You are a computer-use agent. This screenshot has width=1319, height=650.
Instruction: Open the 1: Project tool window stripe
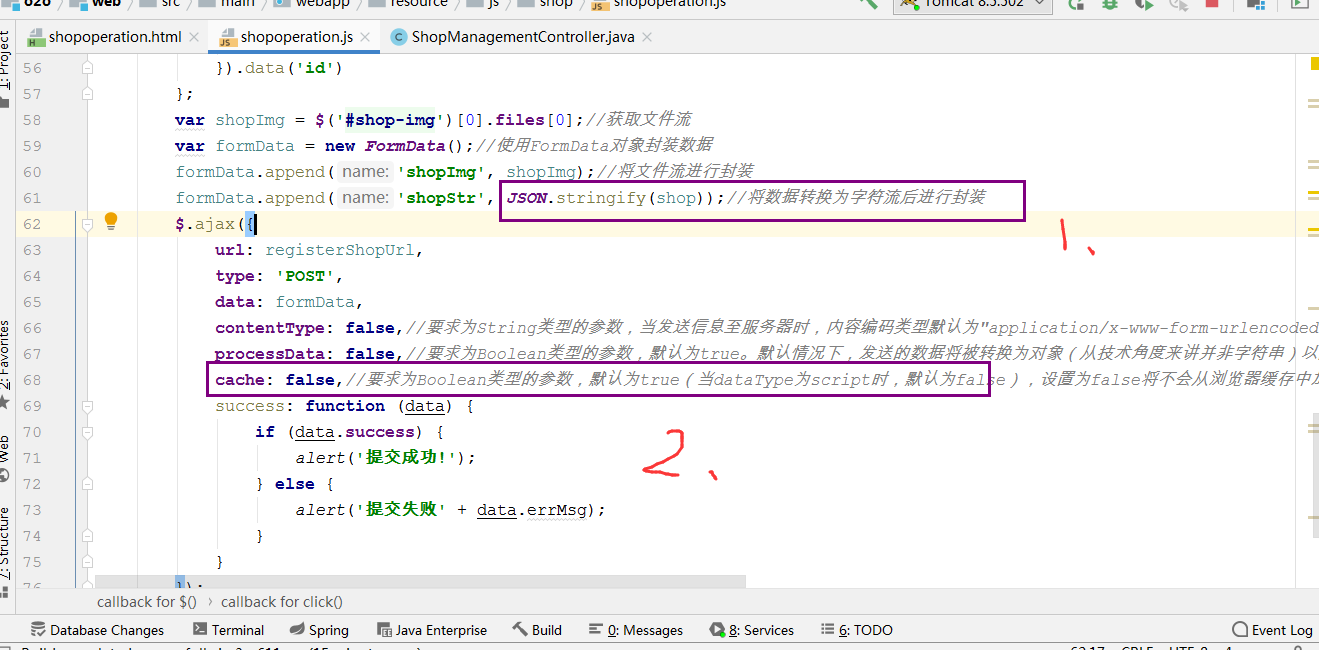[5, 67]
